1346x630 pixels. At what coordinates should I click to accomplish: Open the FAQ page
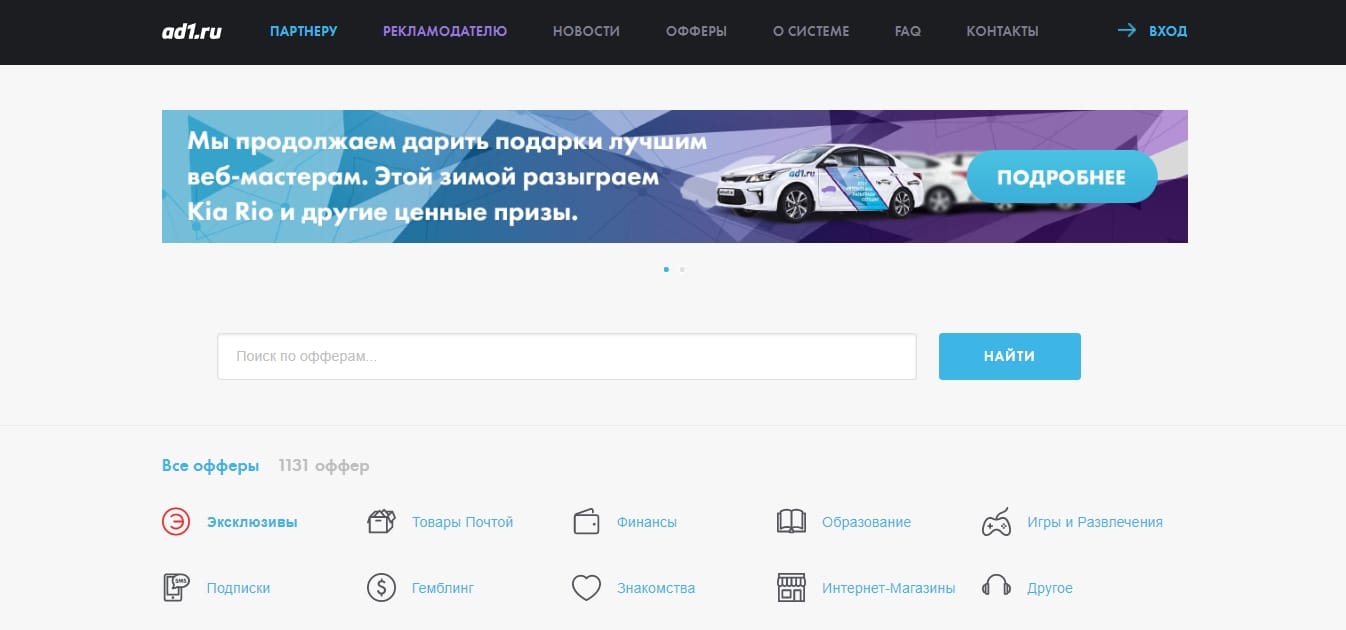908,31
